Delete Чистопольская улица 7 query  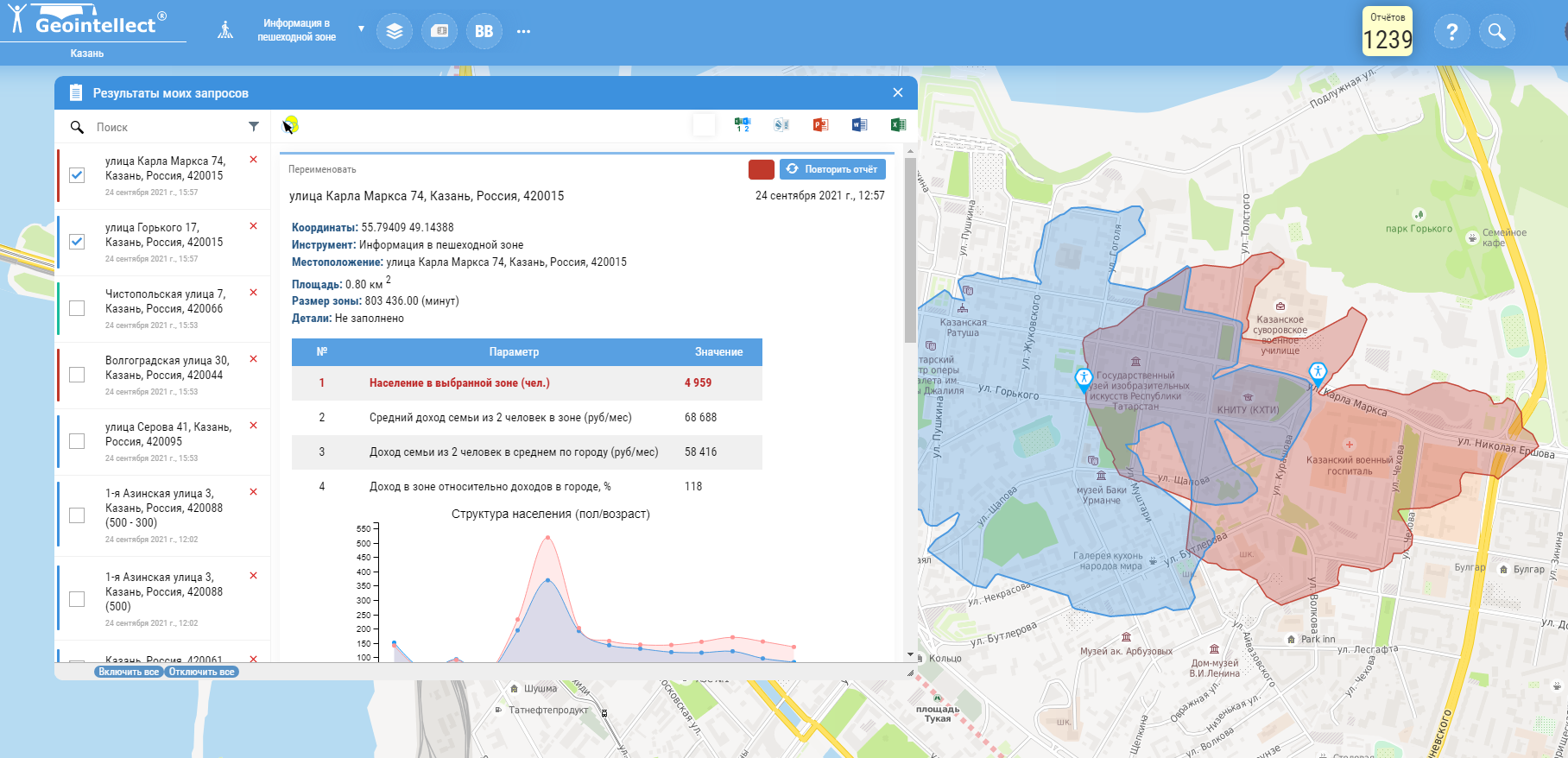pyautogui.click(x=253, y=293)
